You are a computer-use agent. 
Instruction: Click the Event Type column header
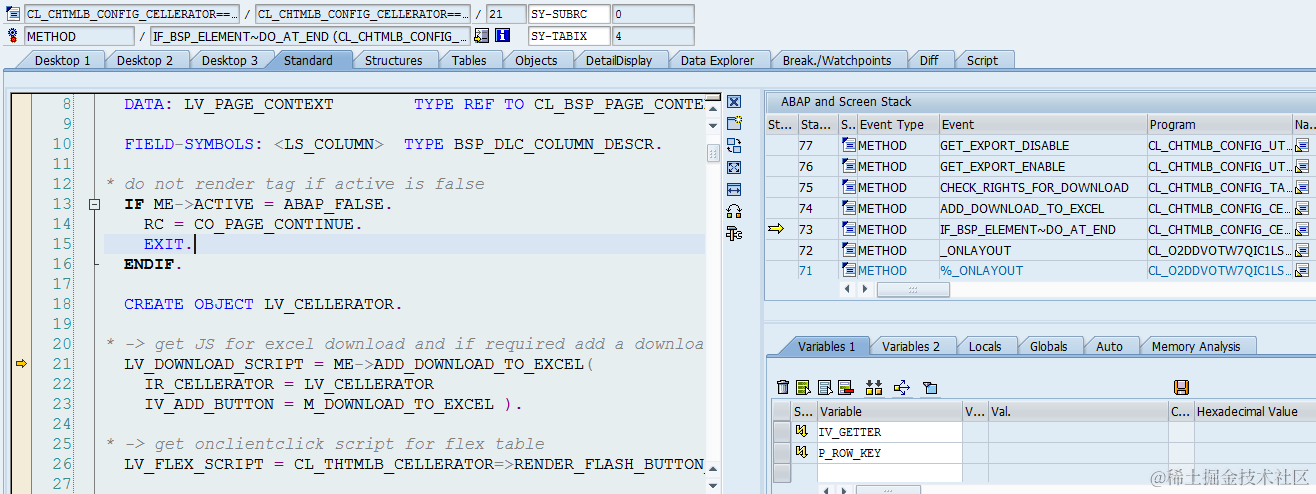[x=897, y=125]
